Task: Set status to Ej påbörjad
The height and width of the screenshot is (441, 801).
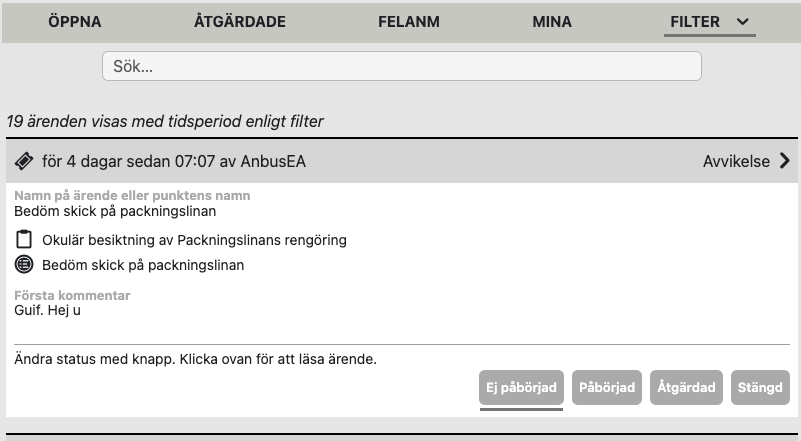Action: point(521,387)
